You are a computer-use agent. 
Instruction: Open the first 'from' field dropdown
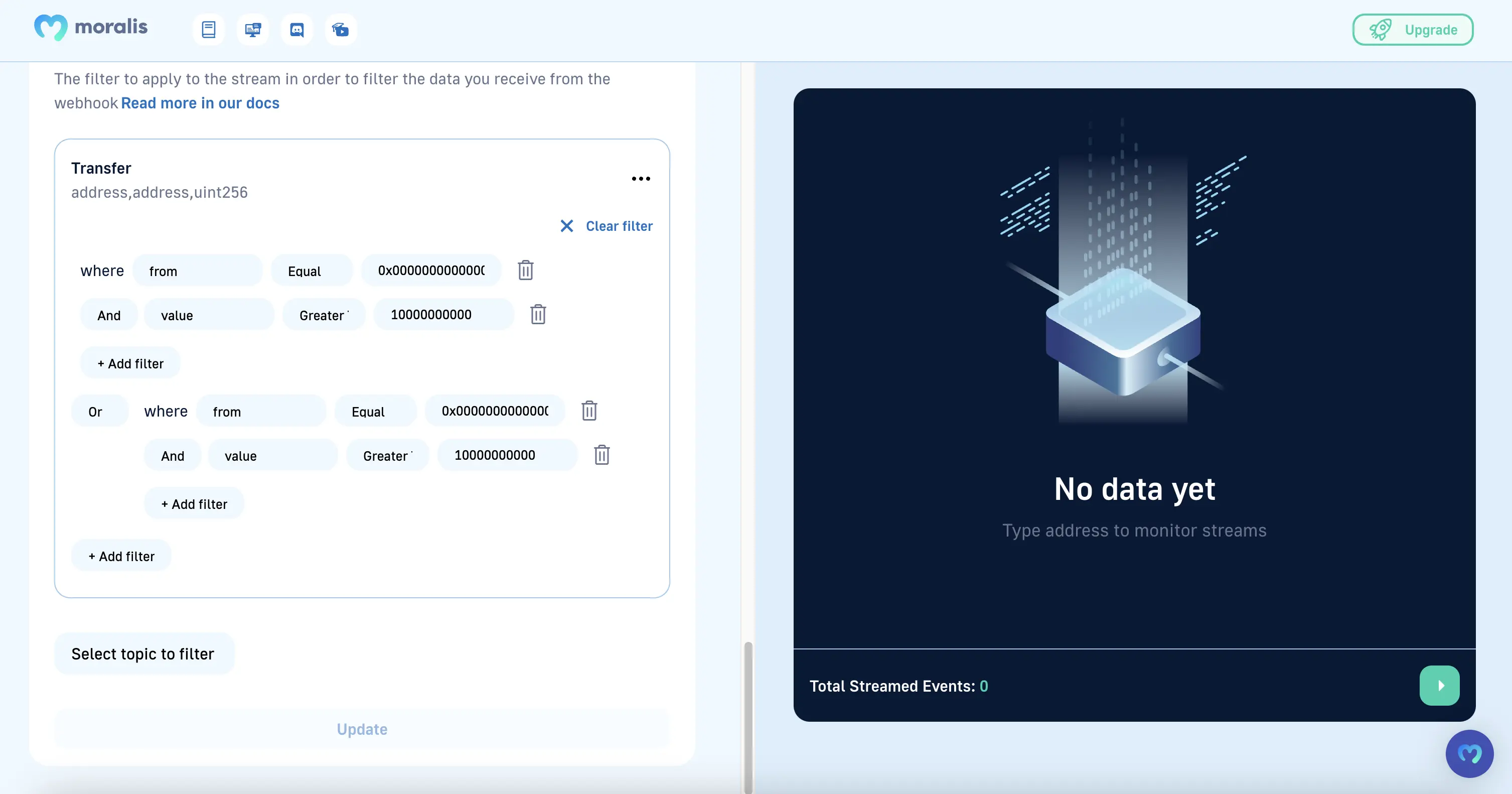coord(197,271)
